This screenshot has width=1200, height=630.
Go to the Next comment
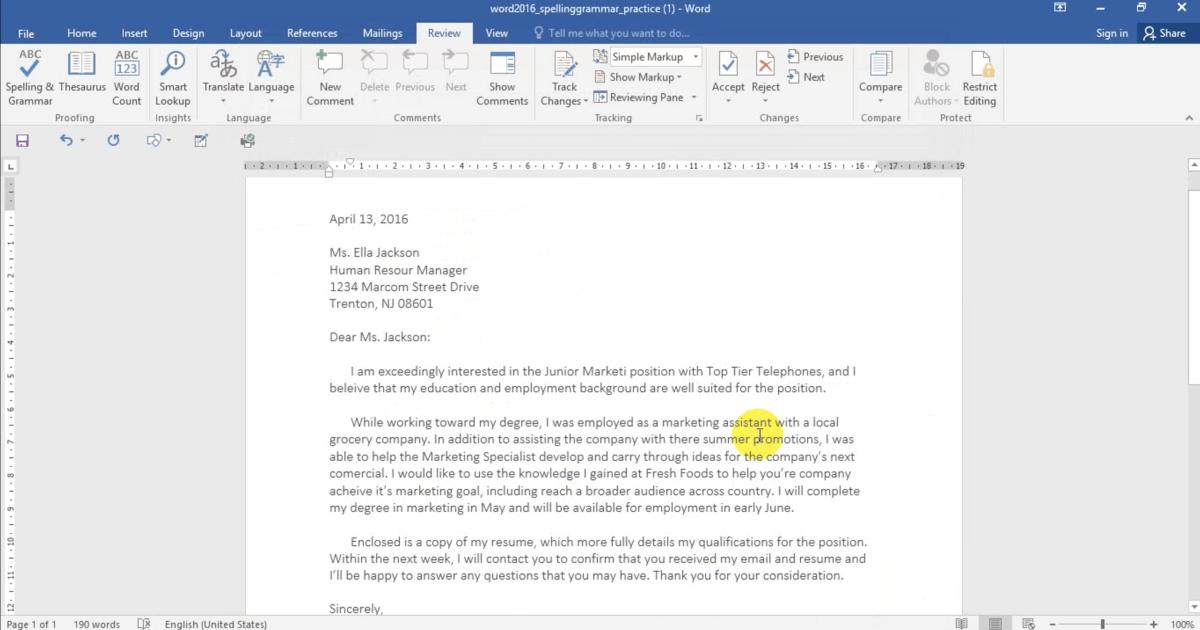pos(456,71)
